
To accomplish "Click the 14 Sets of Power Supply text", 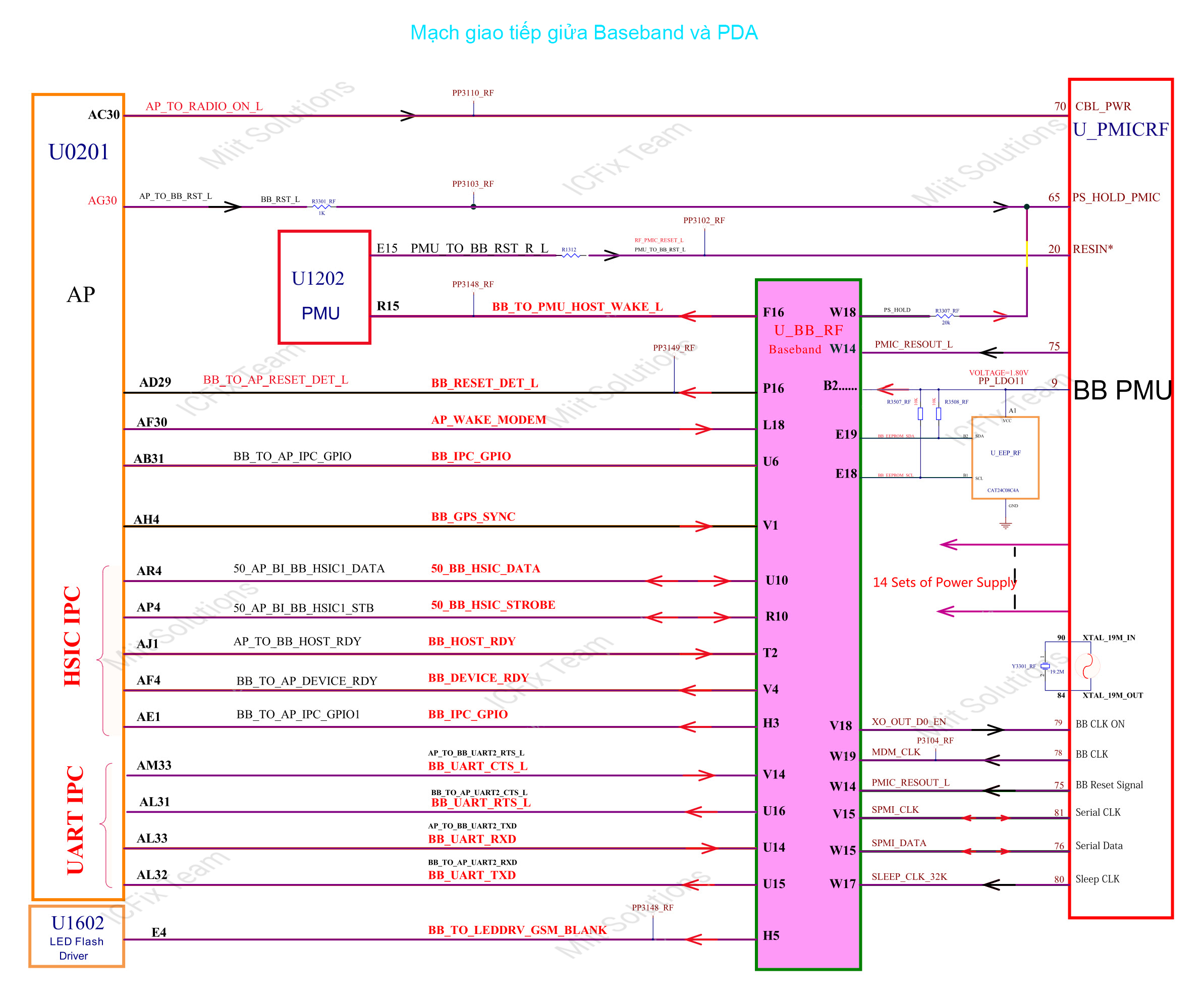I will (x=944, y=582).
